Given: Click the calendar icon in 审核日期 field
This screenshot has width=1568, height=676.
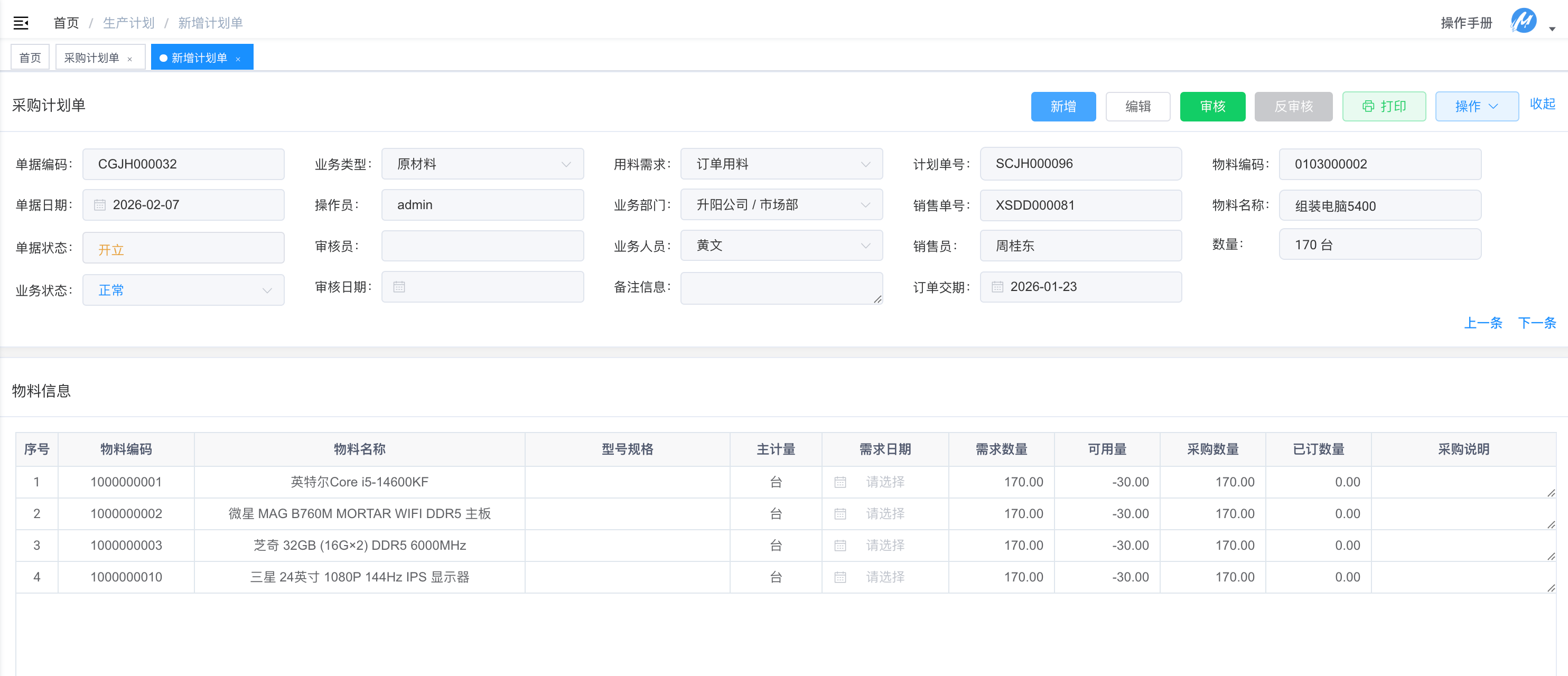Looking at the screenshot, I should (399, 287).
